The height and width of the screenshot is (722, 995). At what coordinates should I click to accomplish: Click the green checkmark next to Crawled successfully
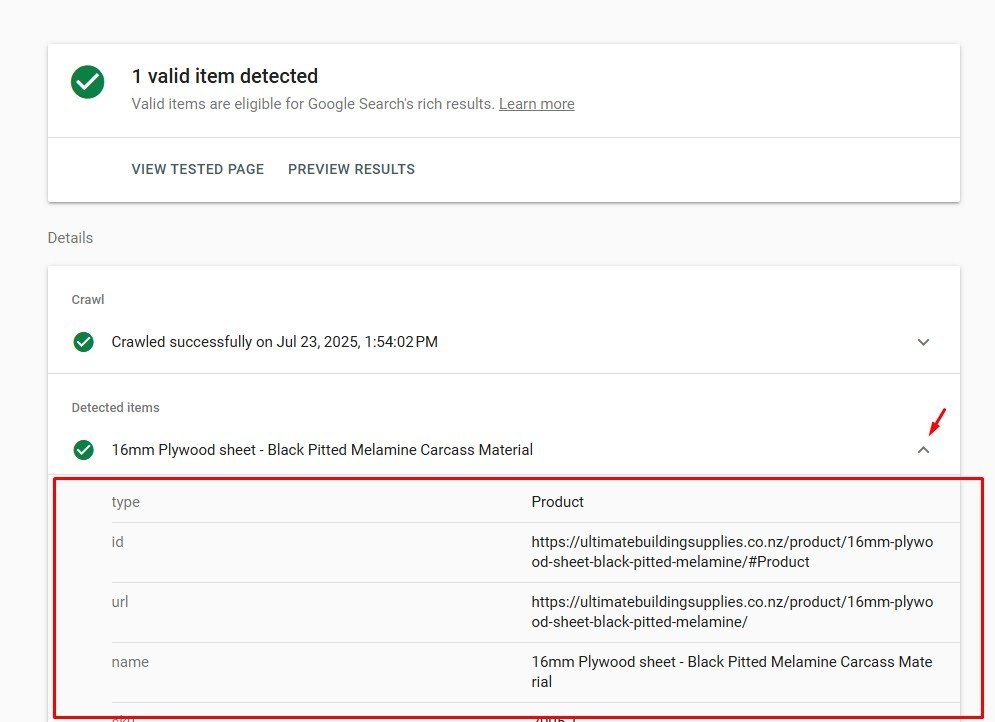point(84,342)
